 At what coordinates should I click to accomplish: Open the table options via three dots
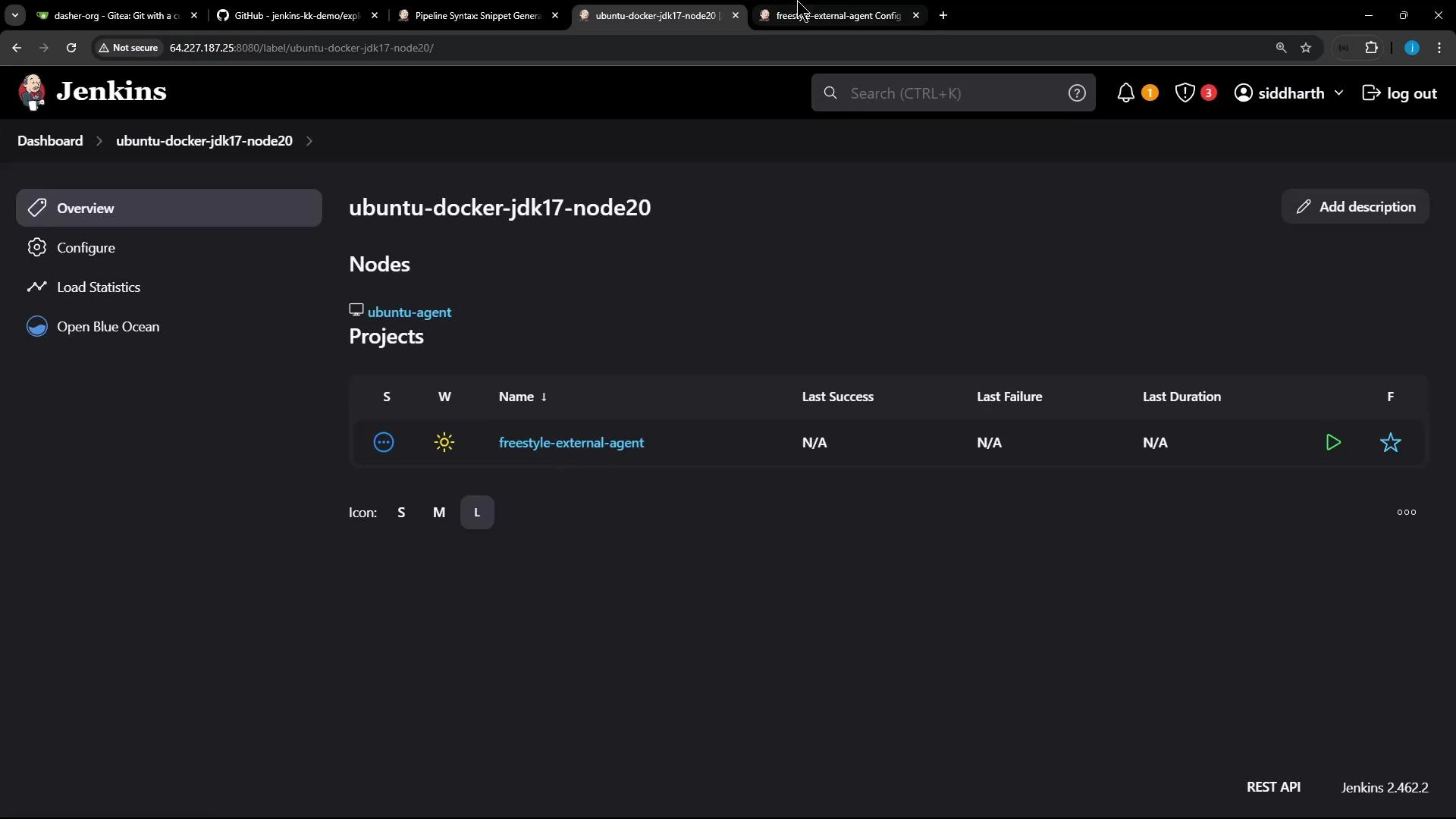point(1407,512)
